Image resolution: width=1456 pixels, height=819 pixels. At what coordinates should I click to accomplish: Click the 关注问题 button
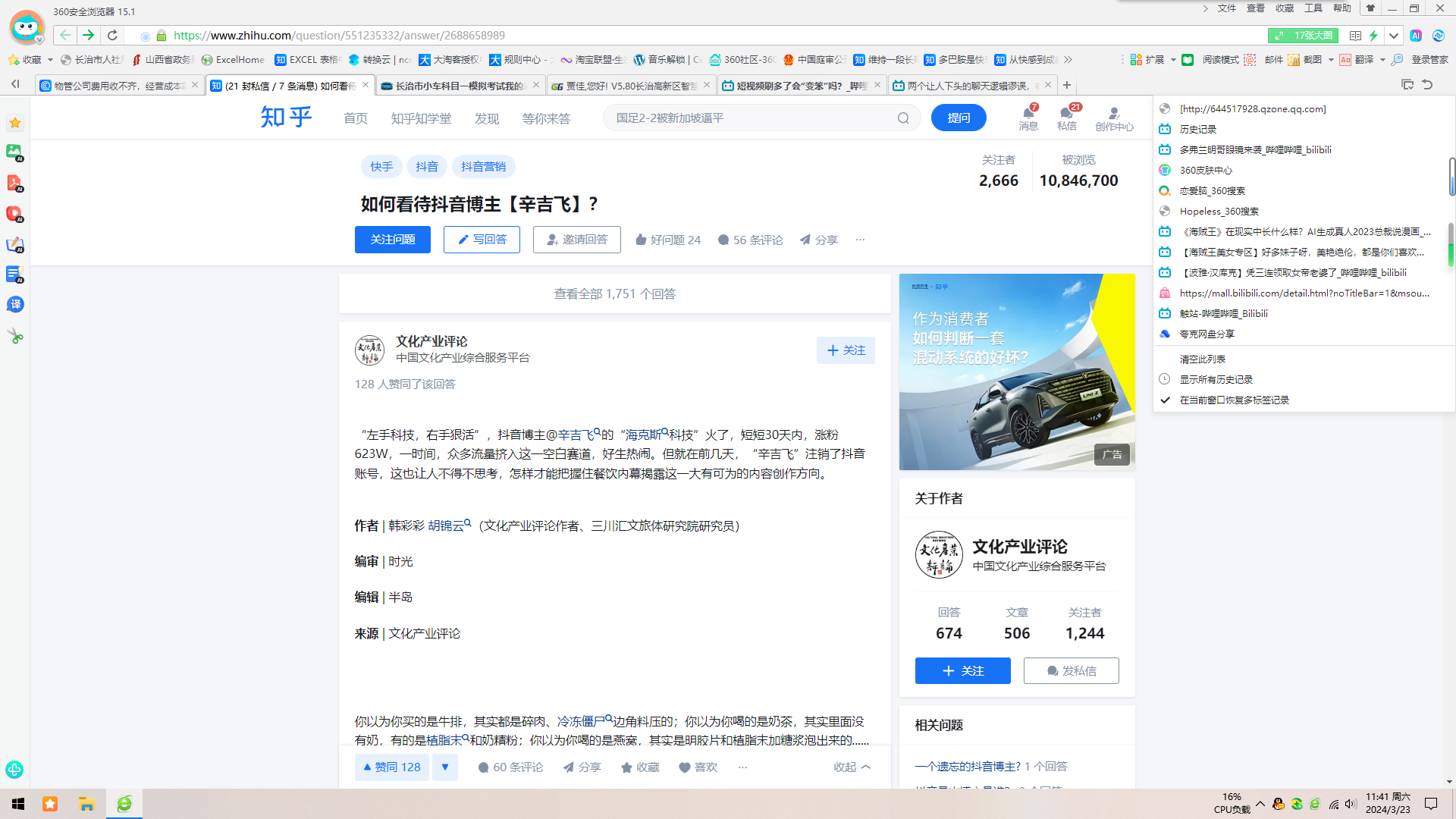pyautogui.click(x=393, y=240)
